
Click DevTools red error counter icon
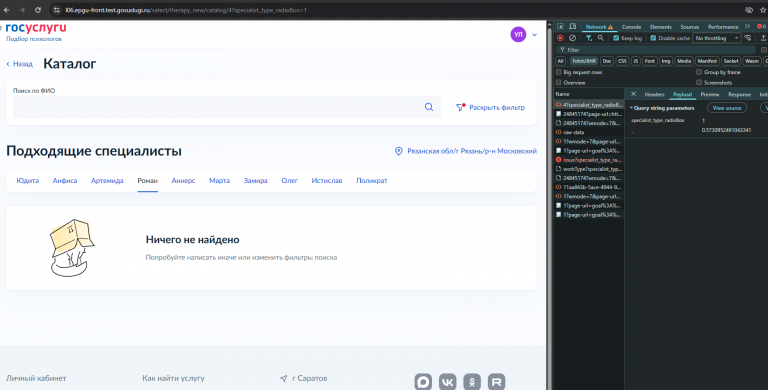(762, 26)
